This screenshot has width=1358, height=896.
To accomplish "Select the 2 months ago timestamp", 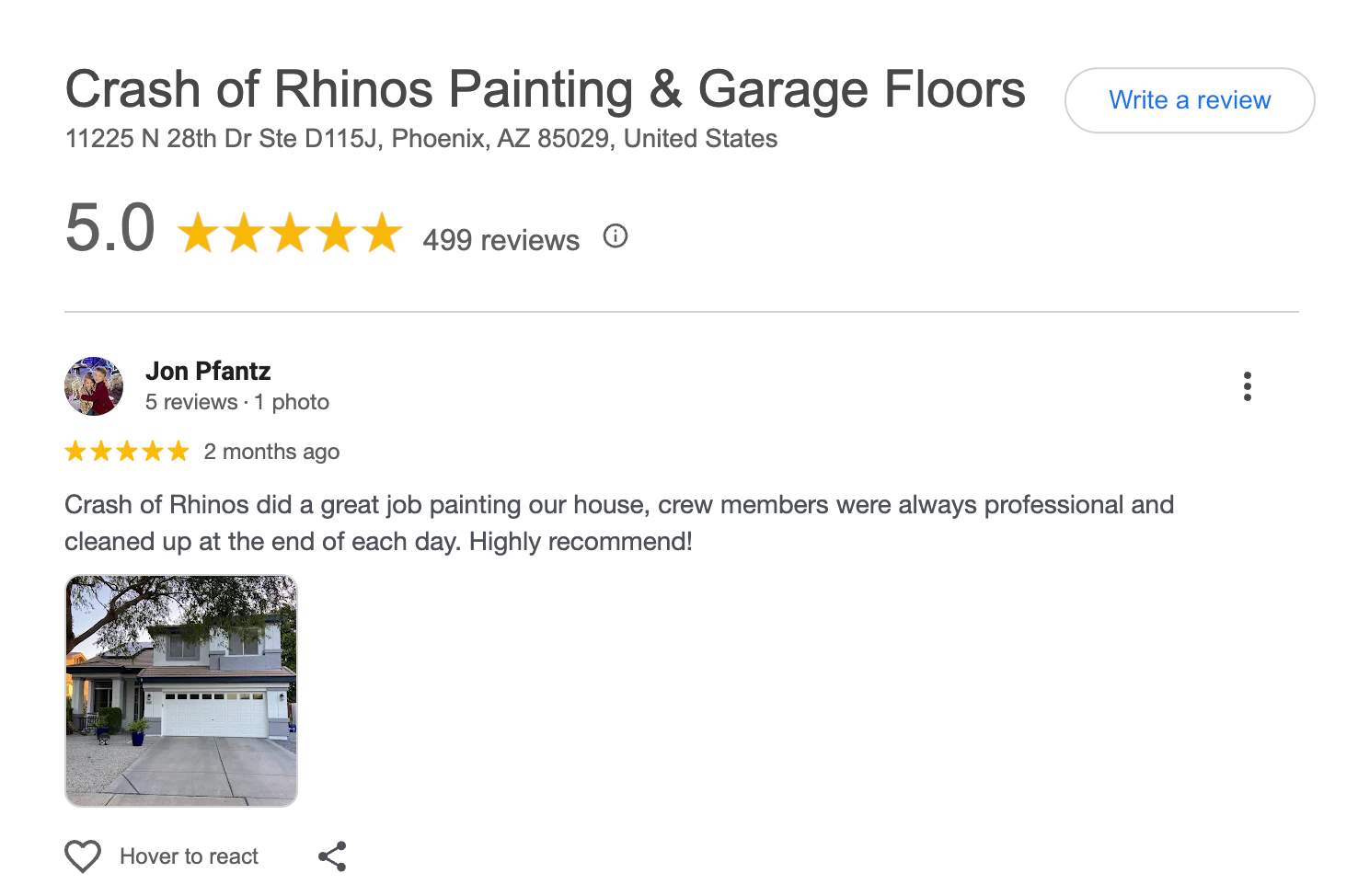I will pos(271,452).
